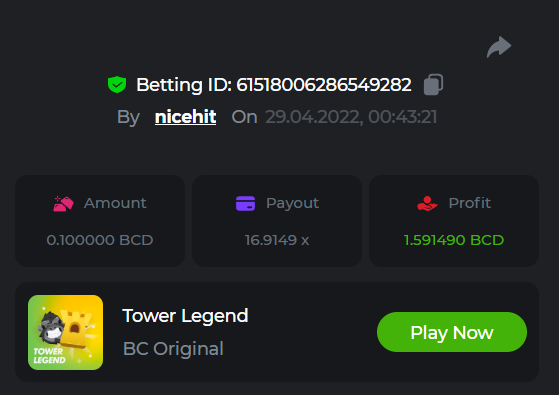Click the purple Payout card icon
Screen dimensions: 559x395
(x=245, y=203)
